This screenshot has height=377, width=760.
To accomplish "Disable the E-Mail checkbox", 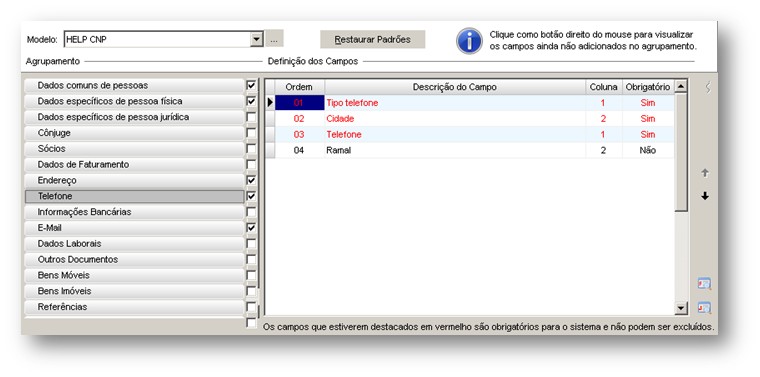I will (251, 228).
